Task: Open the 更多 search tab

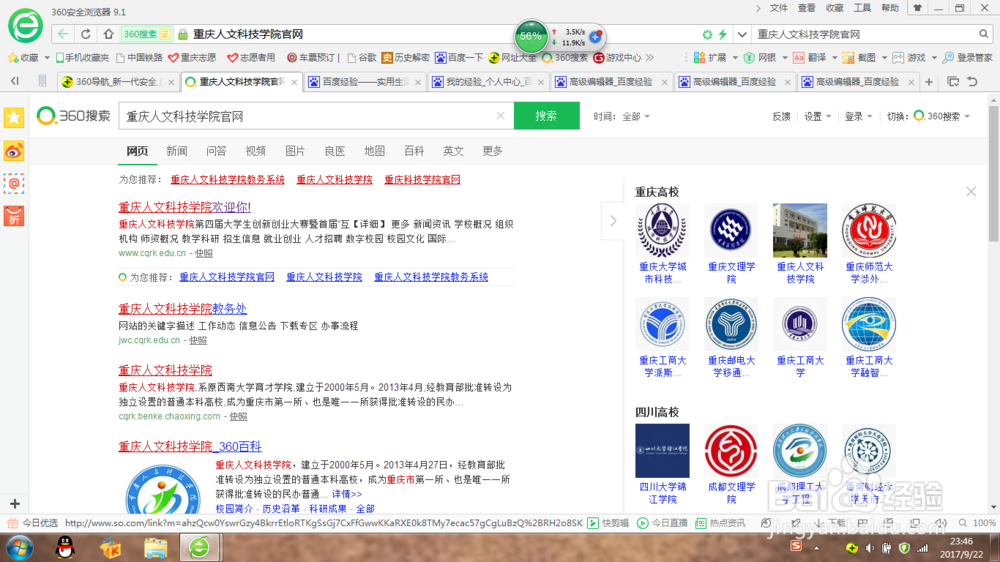Action: coord(492,151)
